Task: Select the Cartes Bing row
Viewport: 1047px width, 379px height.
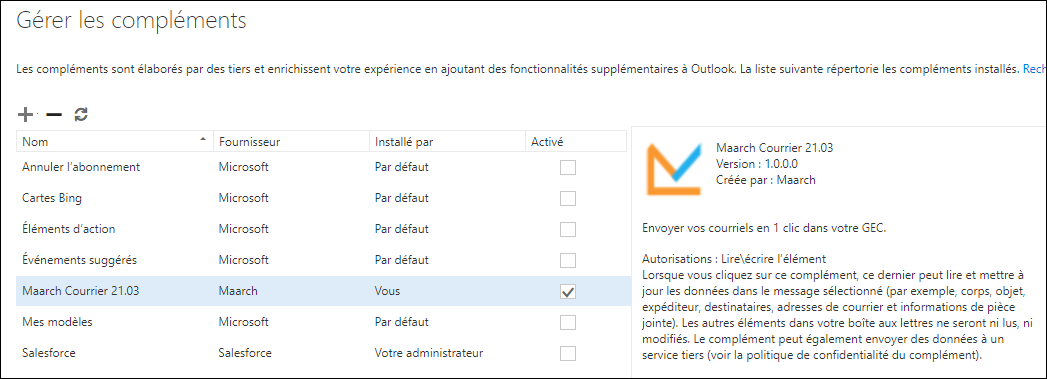Action: tap(324, 198)
